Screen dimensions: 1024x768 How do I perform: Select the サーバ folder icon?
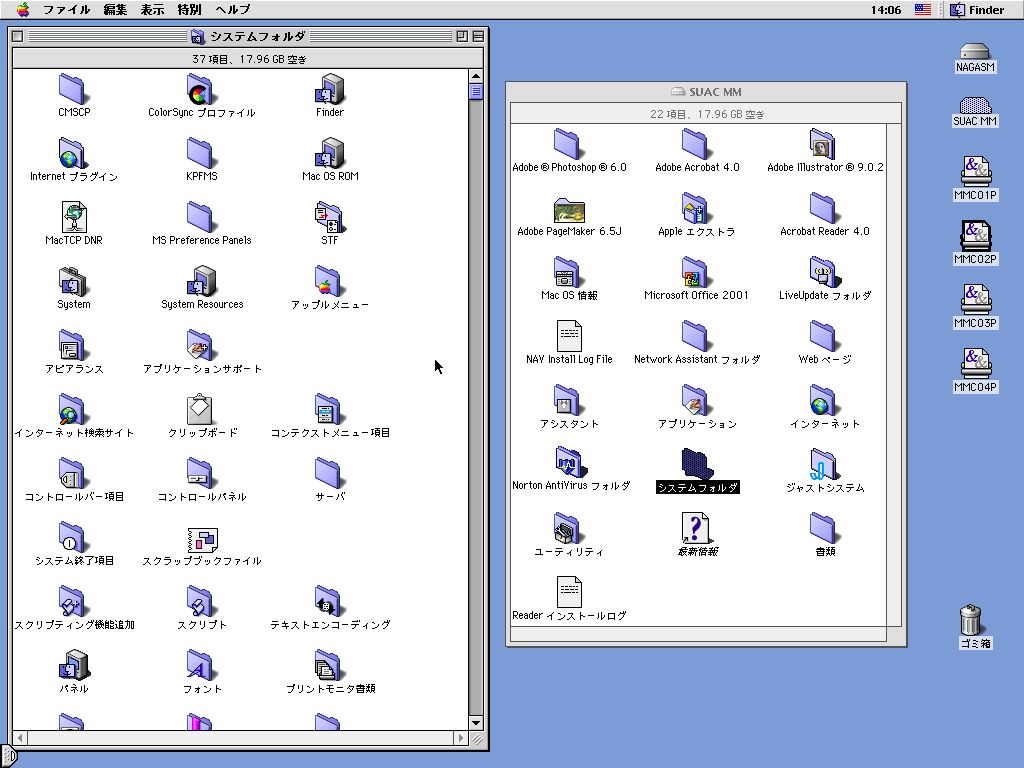click(x=330, y=473)
